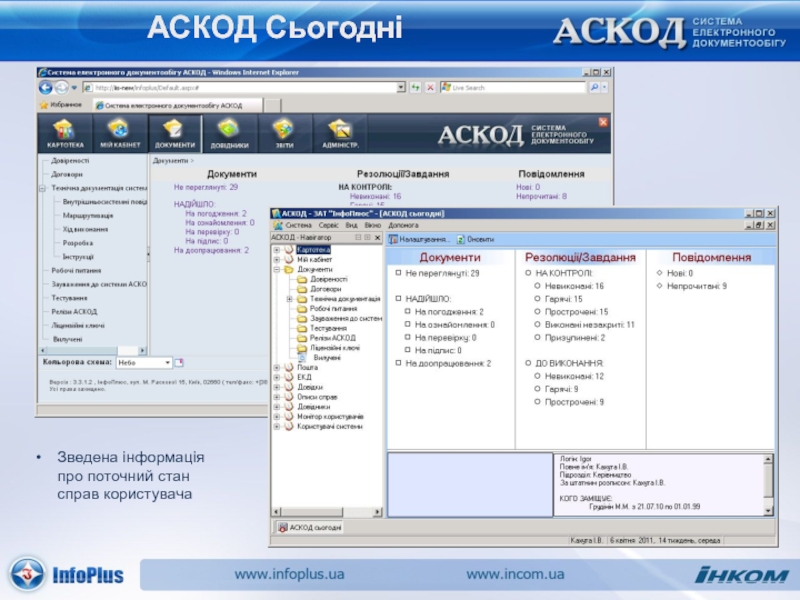Open Невиконані: 16 link in web view
The height and width of the screenshot is (600, 800).
coord(376,196)
